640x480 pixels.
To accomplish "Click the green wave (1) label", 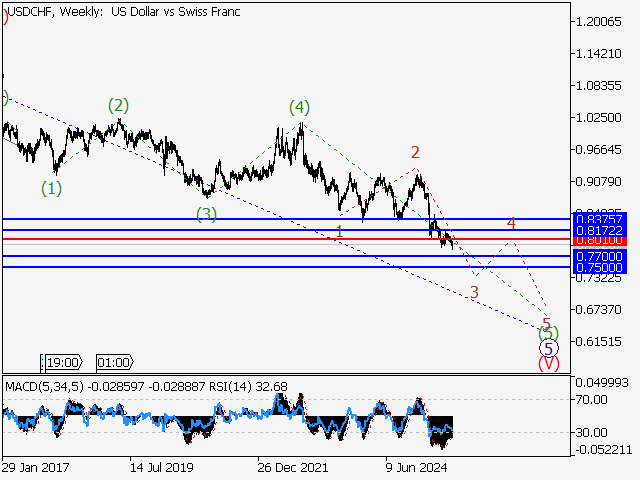I will click(x=52, y=188).
